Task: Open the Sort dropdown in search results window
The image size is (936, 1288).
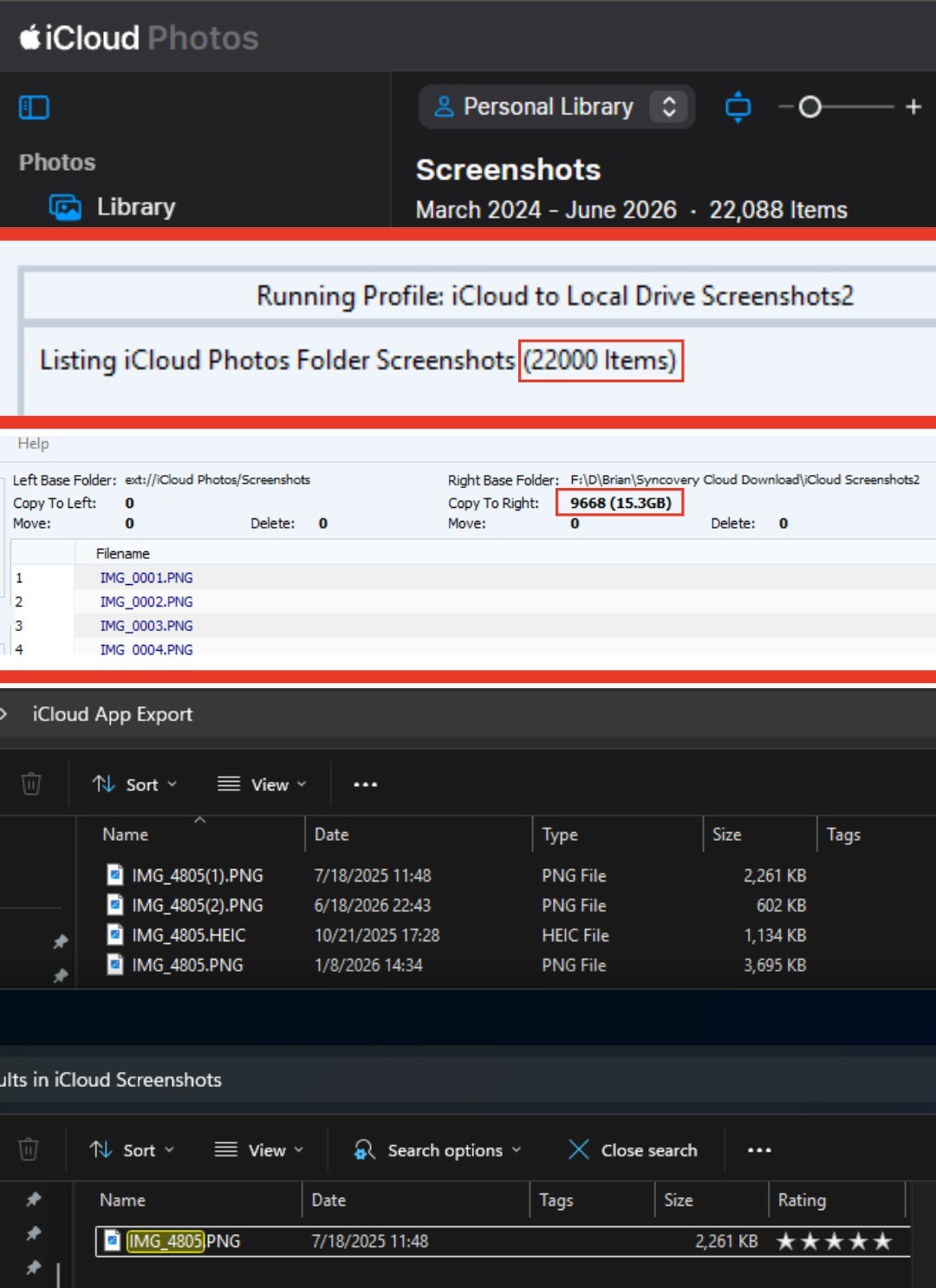Action: point(133,1150)
